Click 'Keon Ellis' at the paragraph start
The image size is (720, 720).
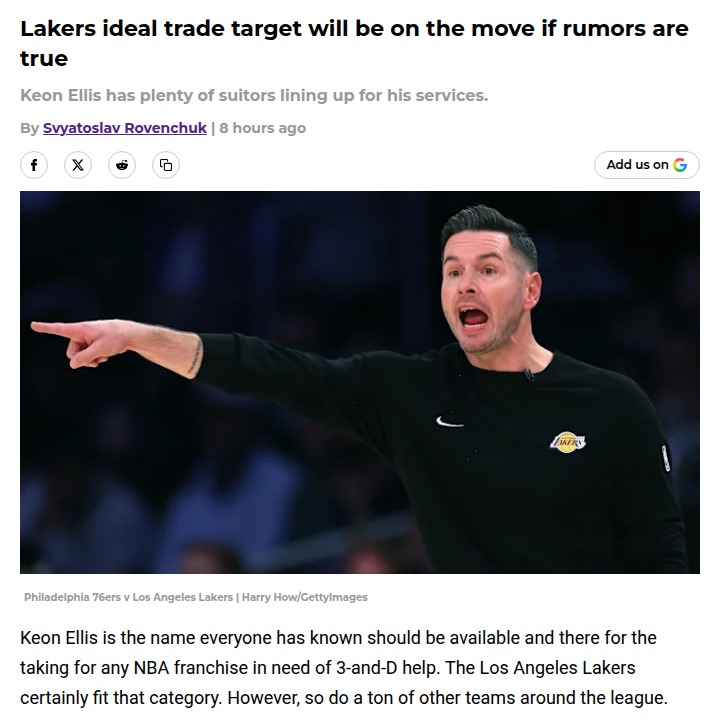tap(59, 638)
